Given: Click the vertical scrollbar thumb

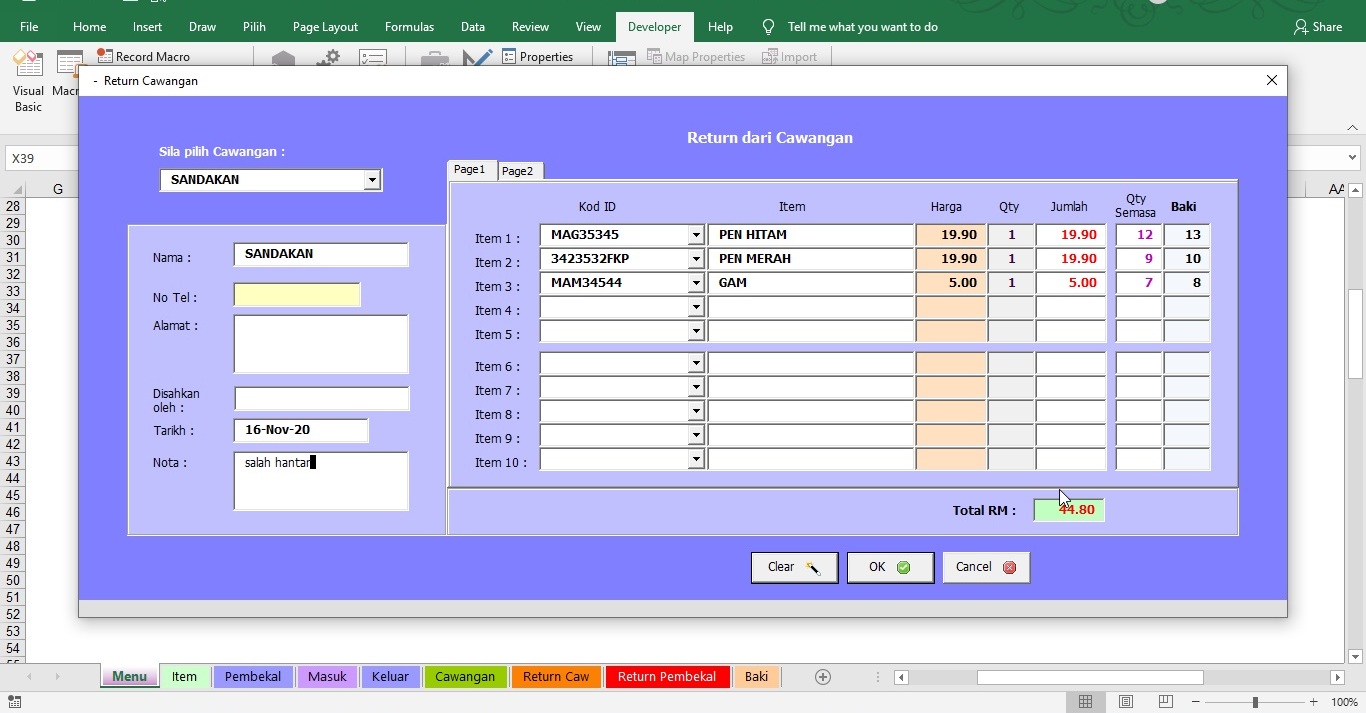Looking at the screenshot, I should click(1356, 334).
